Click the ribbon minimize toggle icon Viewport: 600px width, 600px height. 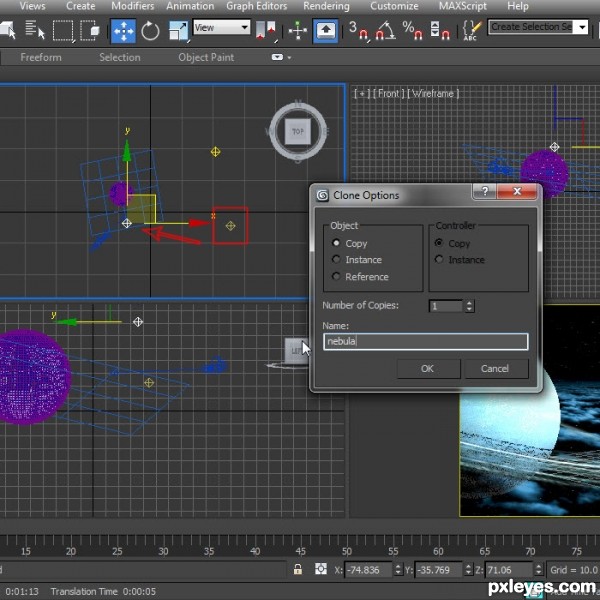[277, 57]
